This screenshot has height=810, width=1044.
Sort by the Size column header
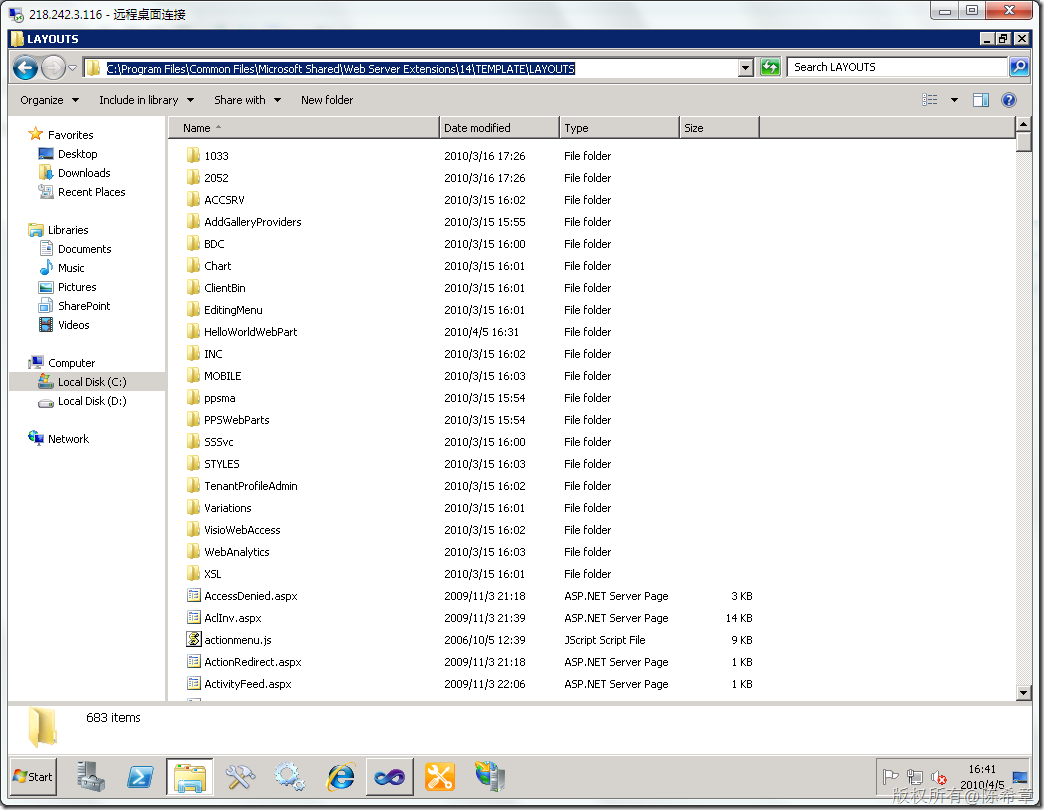(719, 128)
